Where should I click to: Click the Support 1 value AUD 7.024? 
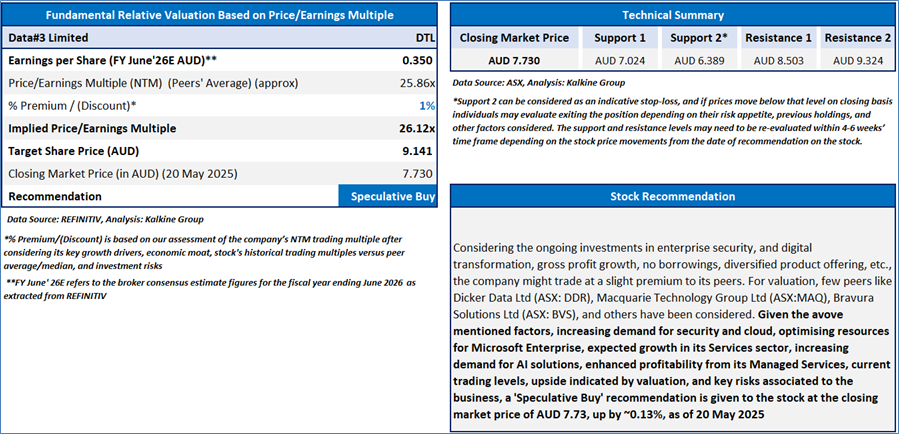(x=631, y=61)
